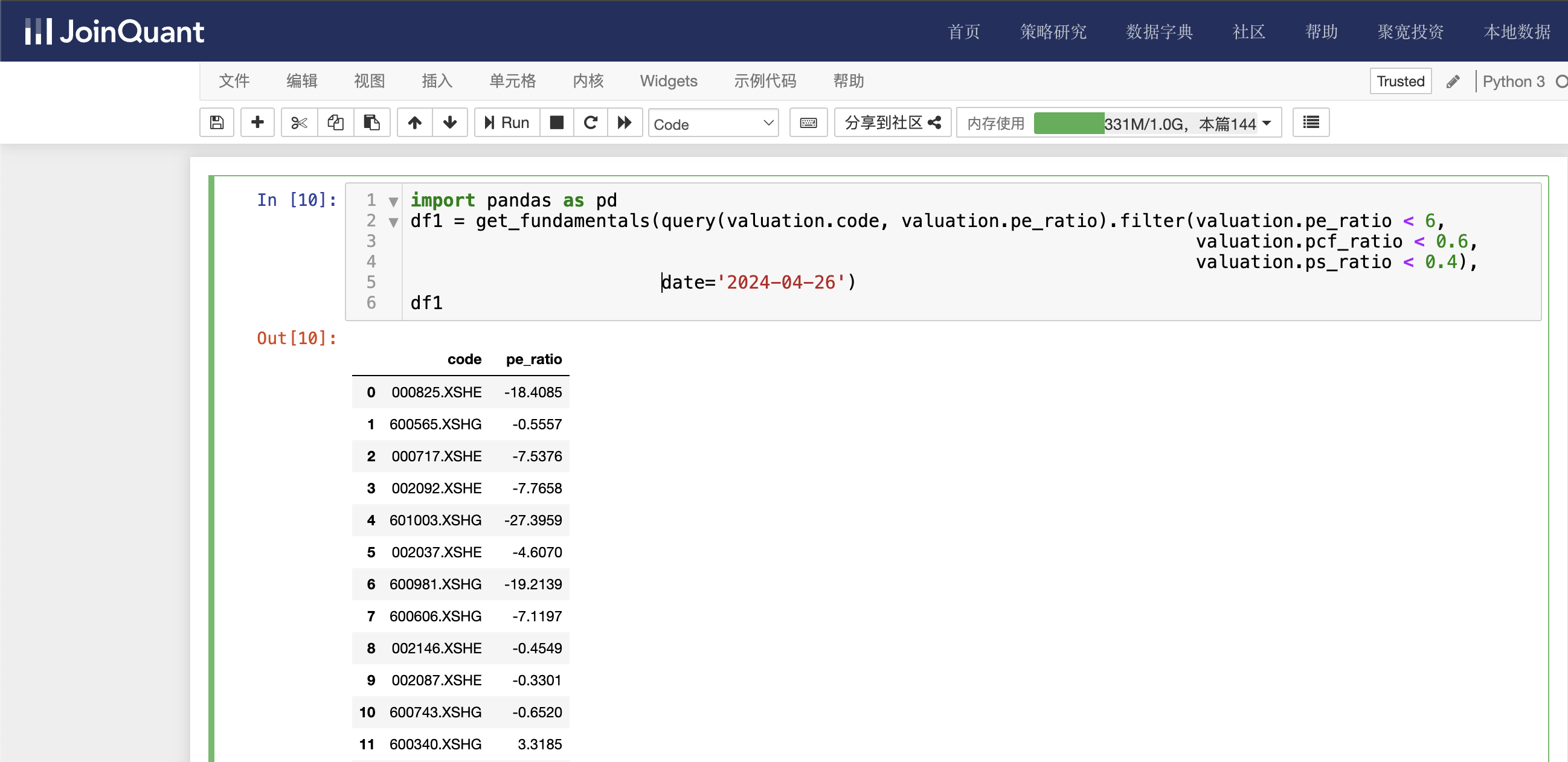
Task: Save the notebook with the floppy disk icon
Action: pos(217,123)
